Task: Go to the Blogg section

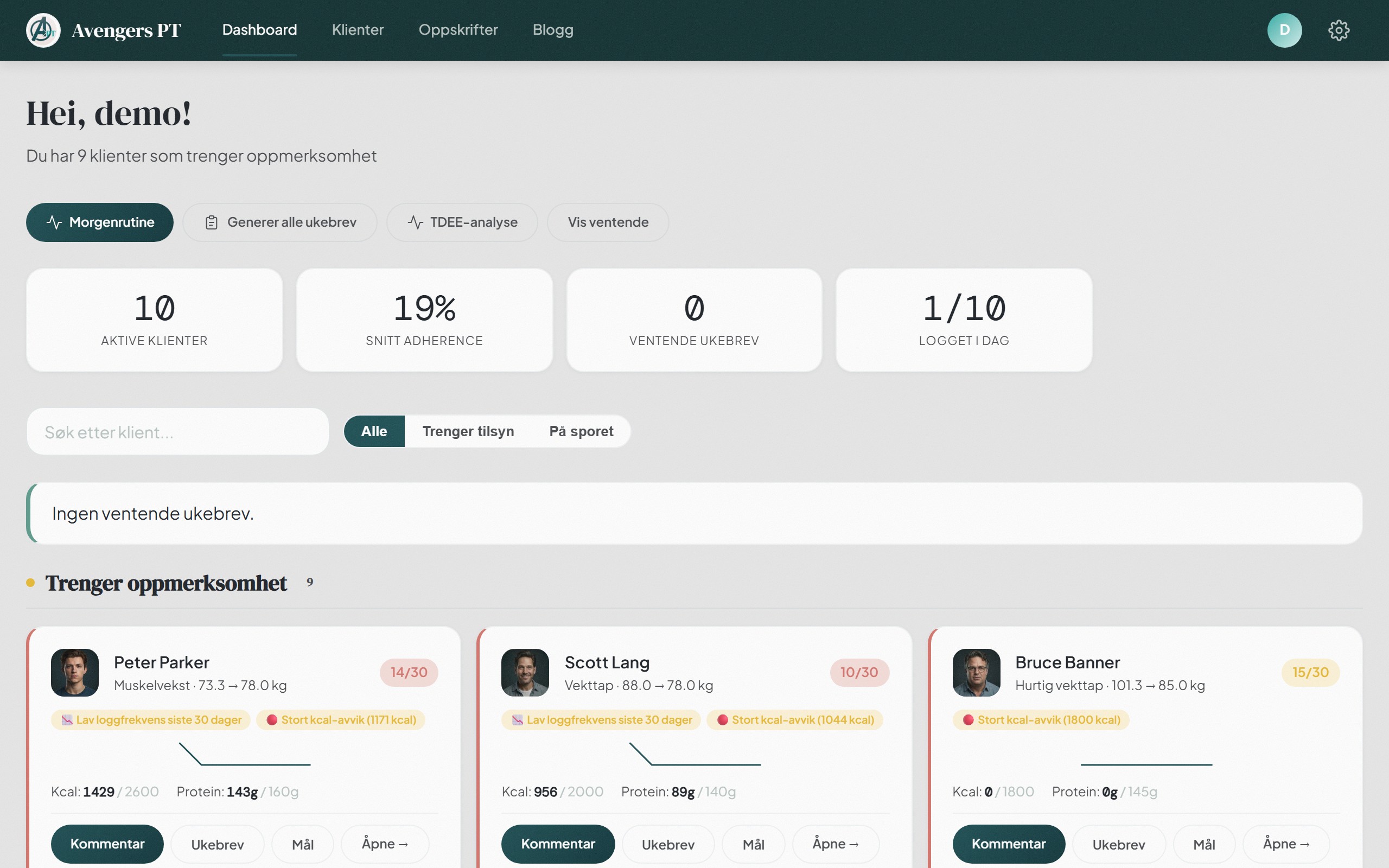Action: [553, 30]
